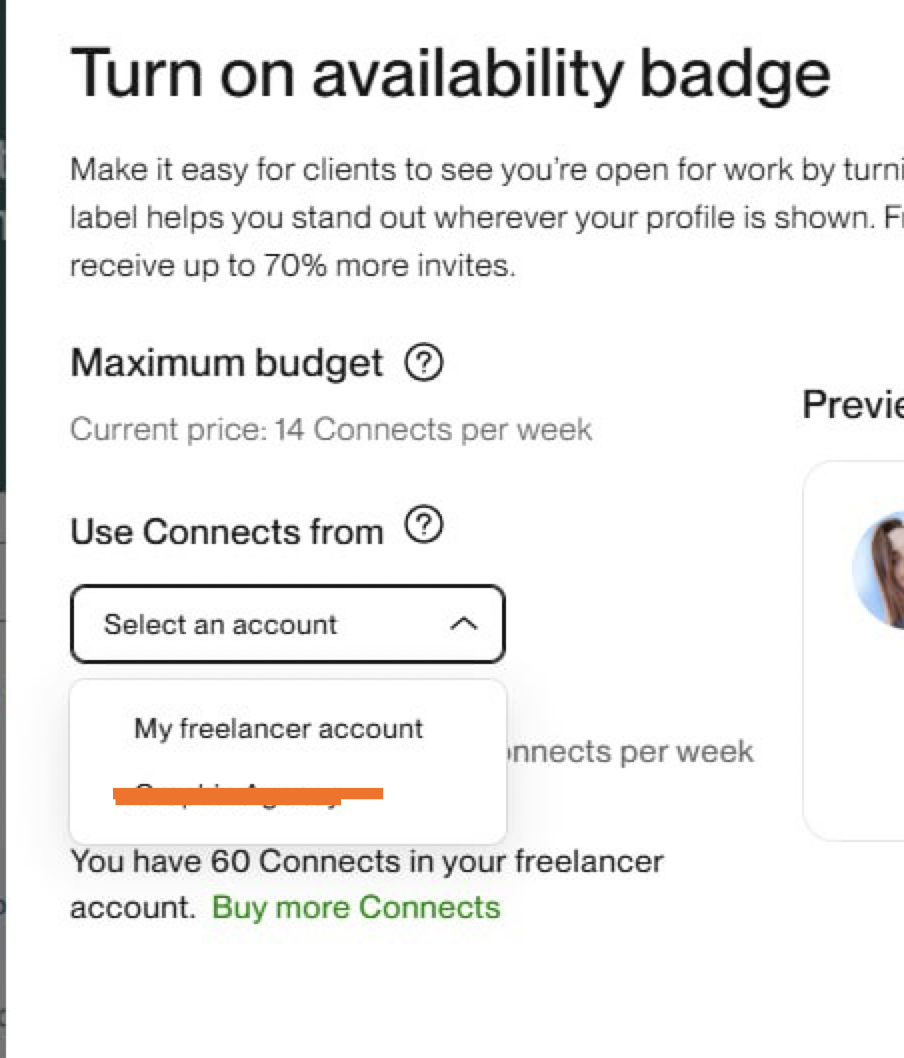Click the Use Connects from label
The width and height of the screenshot is (904, 1058).
click(x=227, y=531)
